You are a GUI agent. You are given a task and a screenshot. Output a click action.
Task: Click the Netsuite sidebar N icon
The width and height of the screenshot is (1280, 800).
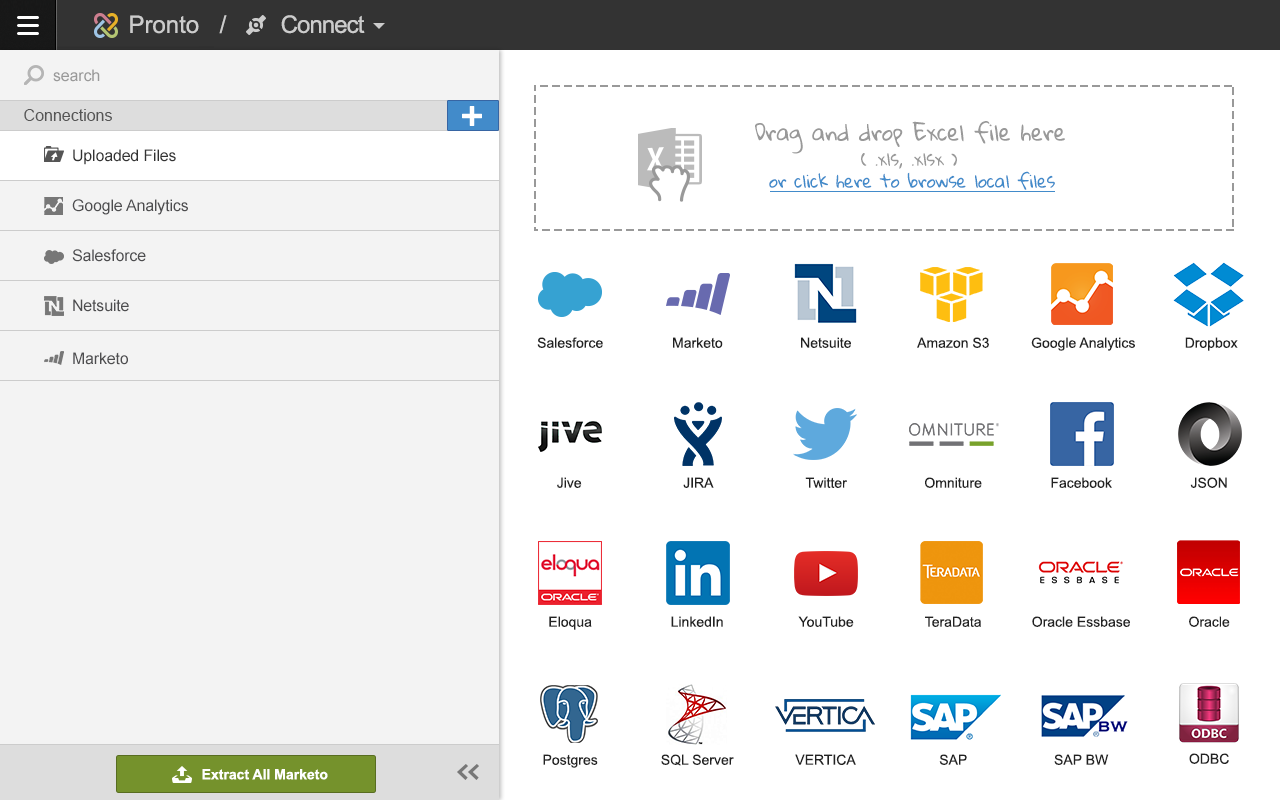click(54, 306)
